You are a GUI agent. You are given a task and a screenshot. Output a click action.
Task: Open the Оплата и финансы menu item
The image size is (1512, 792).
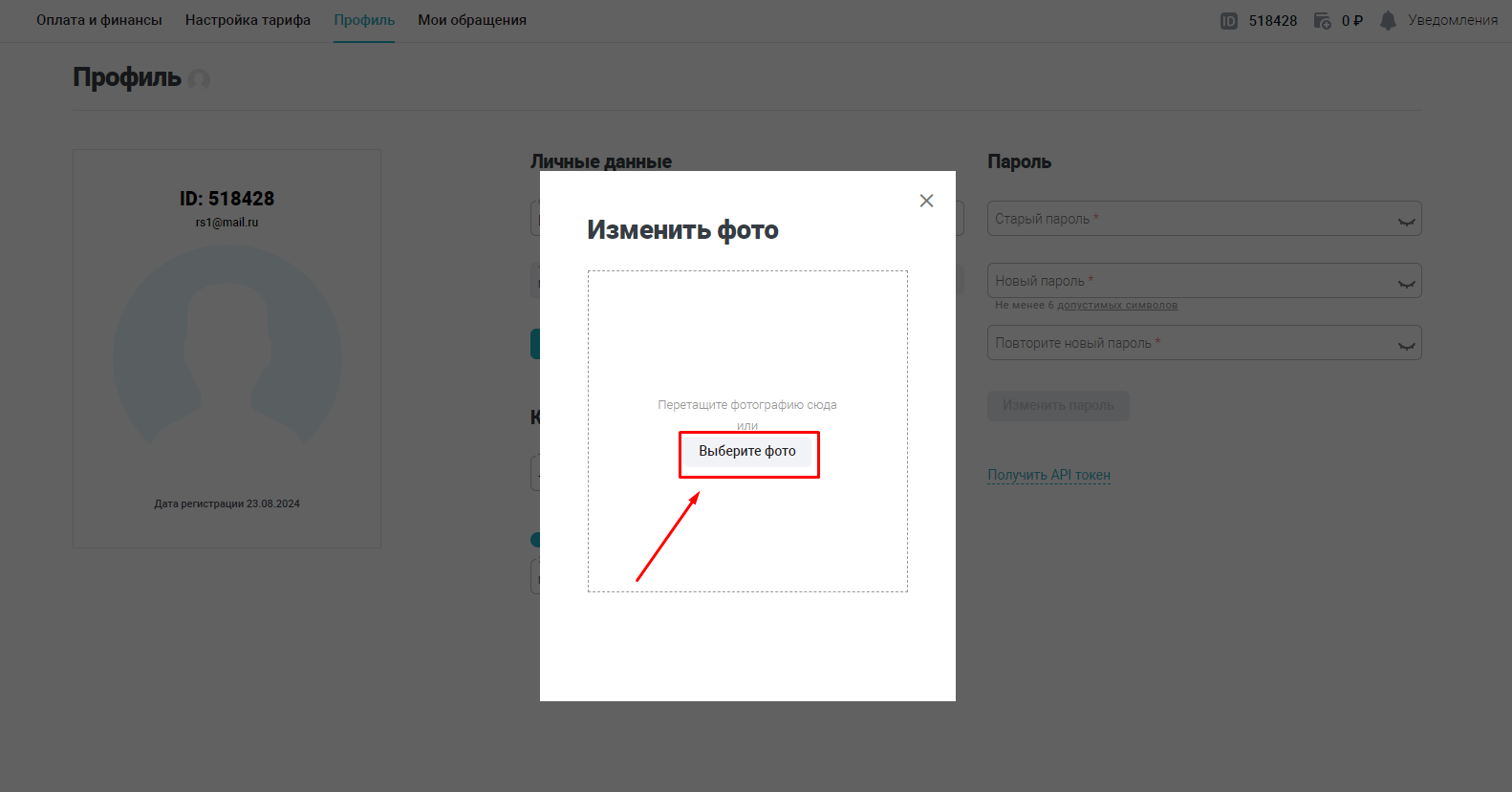point(99,20)
